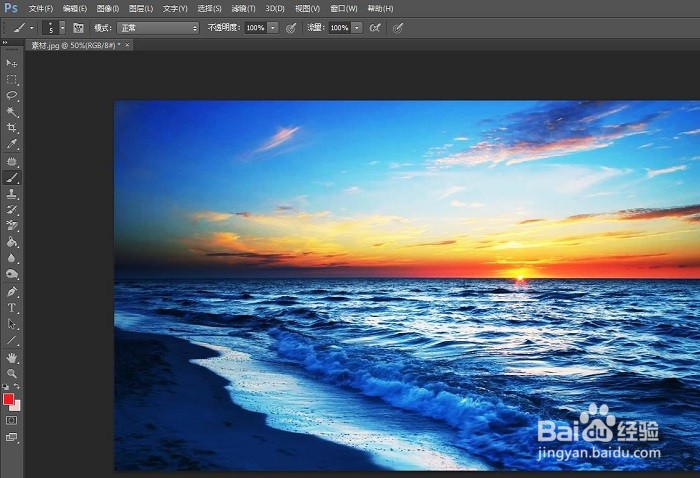Screen dimensions: 700x478
Task: Change screen mode button
Action: [12, 437]
